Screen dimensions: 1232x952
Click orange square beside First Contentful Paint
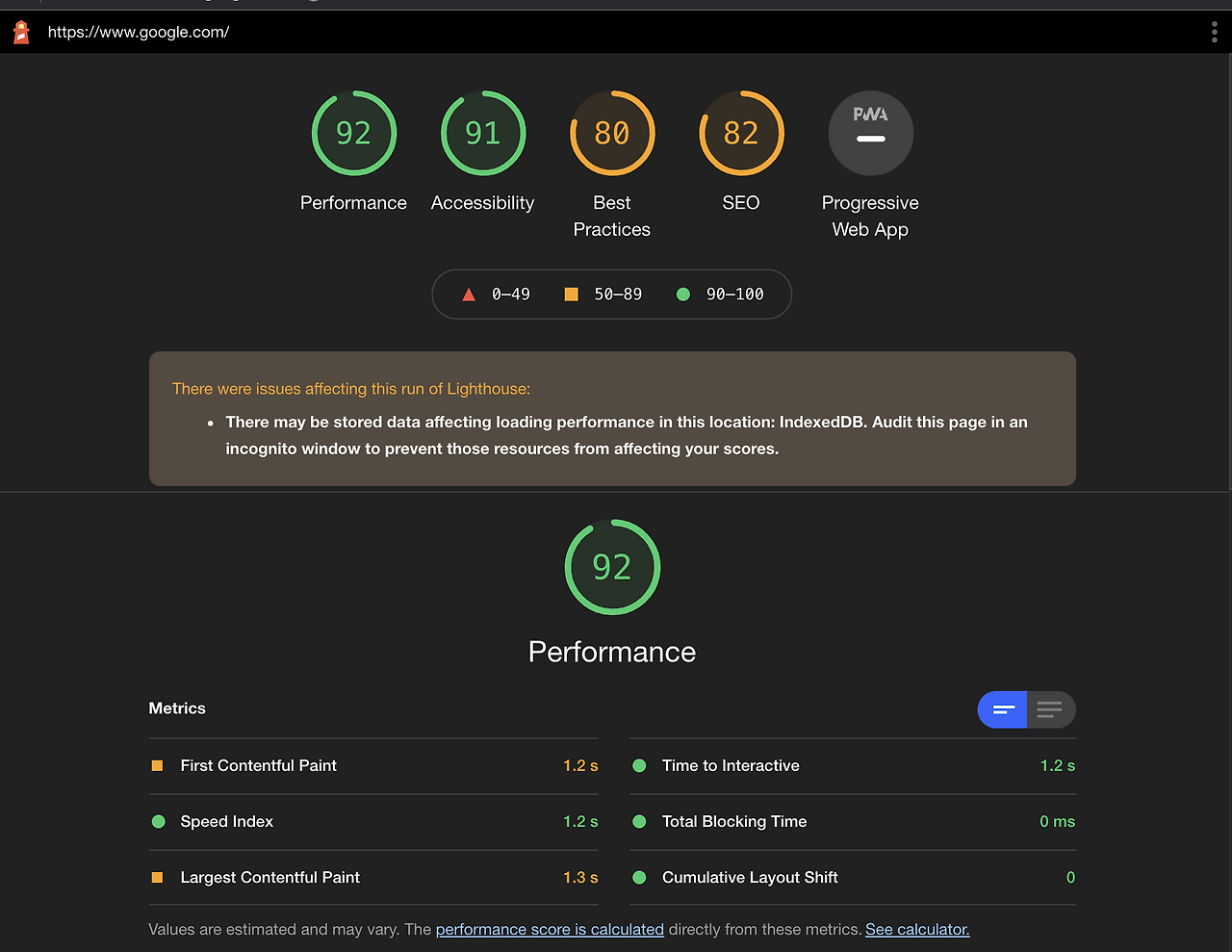(x=157, y=766)
